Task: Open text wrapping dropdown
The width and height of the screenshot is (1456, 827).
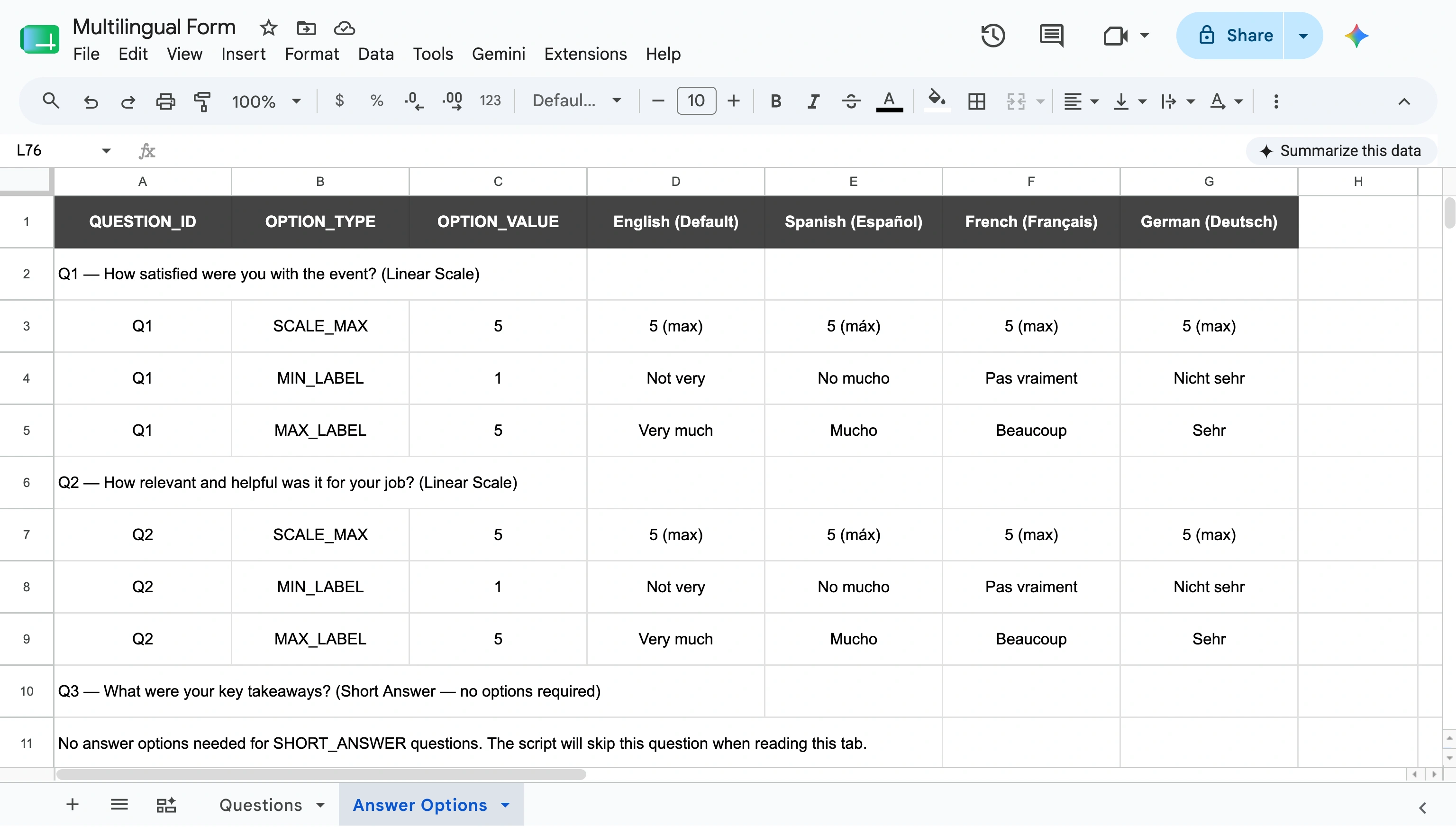Action: (x=1177, y=101)
